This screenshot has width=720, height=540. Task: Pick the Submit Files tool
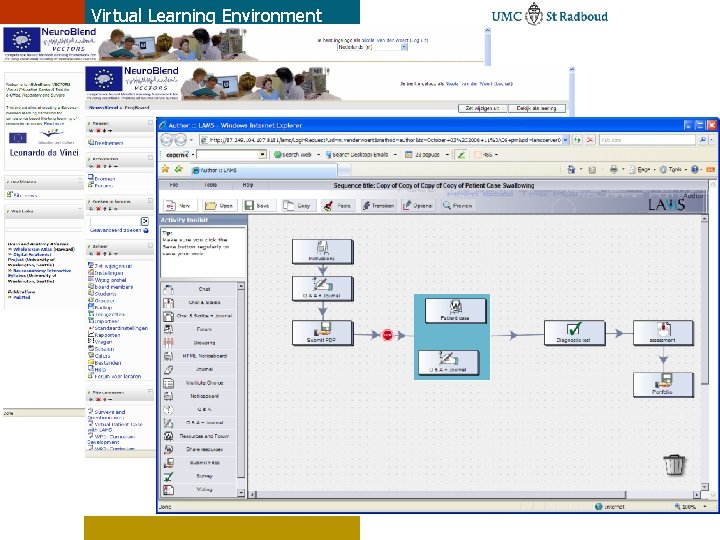[198, 463]
